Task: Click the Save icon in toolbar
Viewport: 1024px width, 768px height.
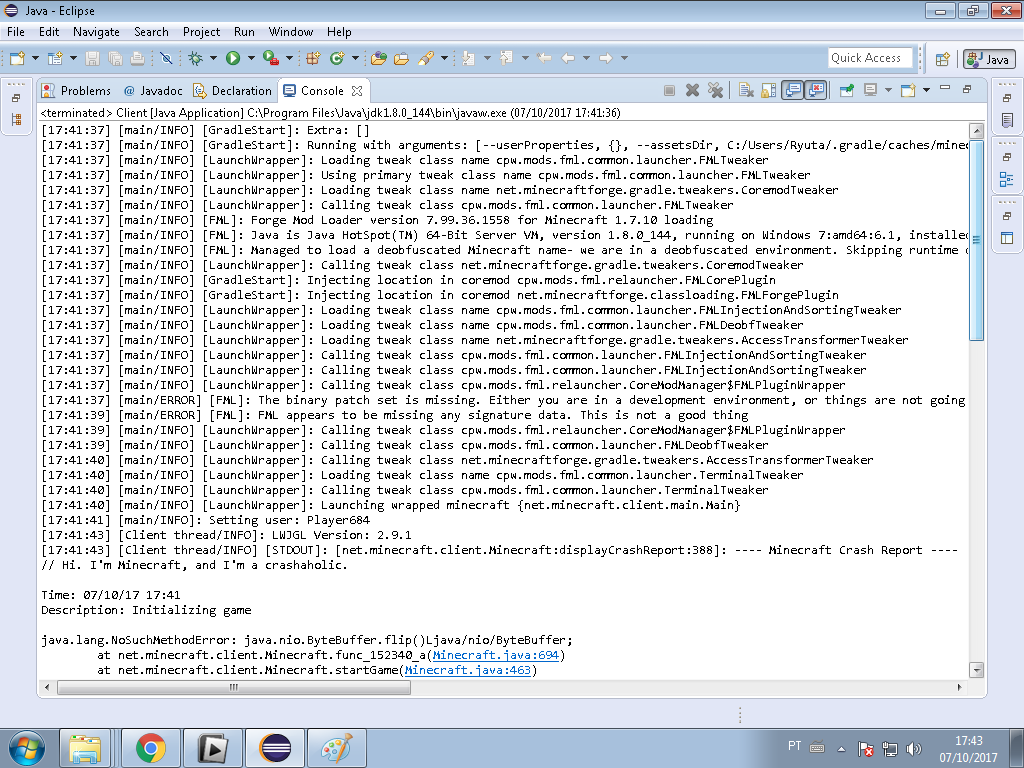Action: point(92,58)
